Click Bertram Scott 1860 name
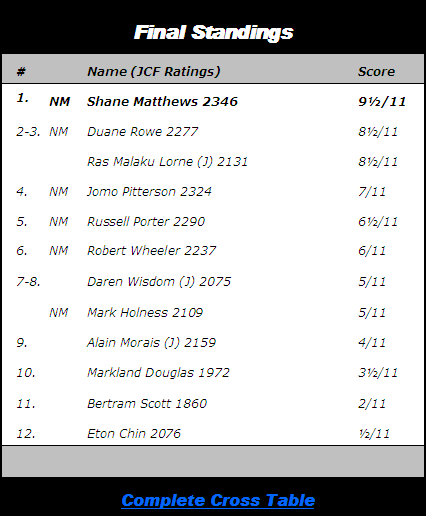427x517 pixels. pyautogui.click(x=147, y=404)
